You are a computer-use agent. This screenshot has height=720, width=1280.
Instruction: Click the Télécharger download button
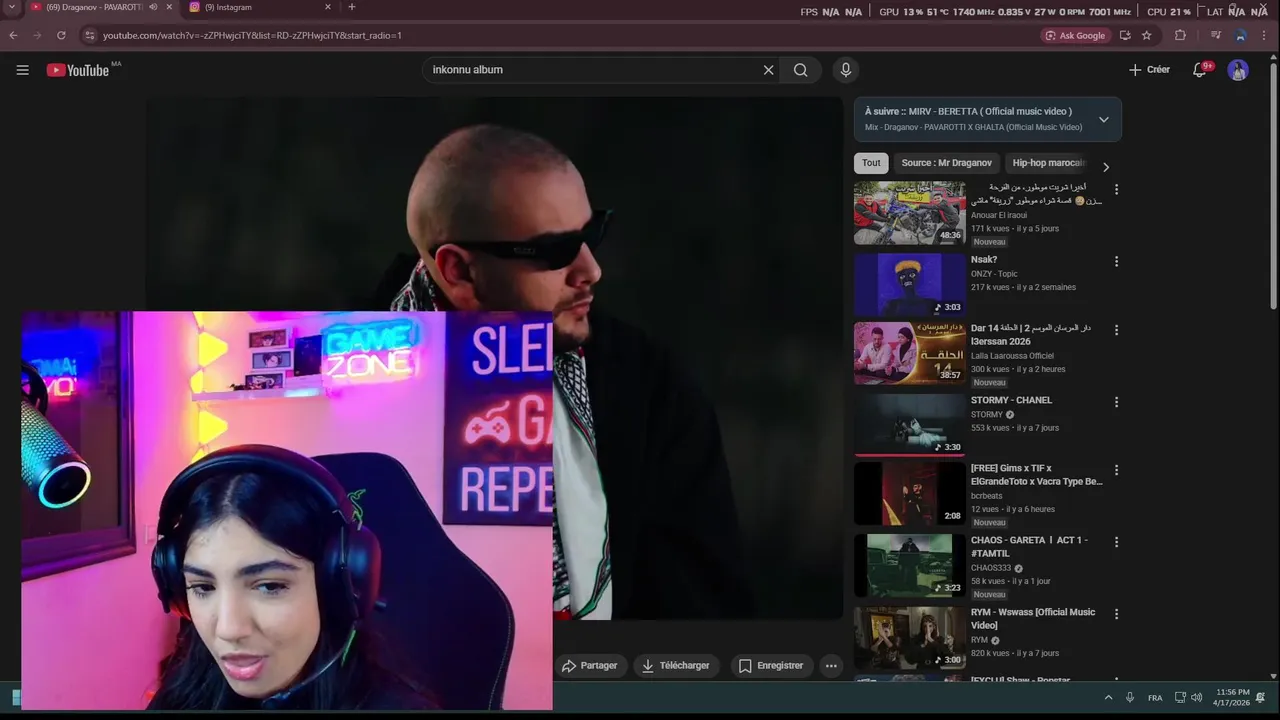pyautogui.click(x=676, y=666)
